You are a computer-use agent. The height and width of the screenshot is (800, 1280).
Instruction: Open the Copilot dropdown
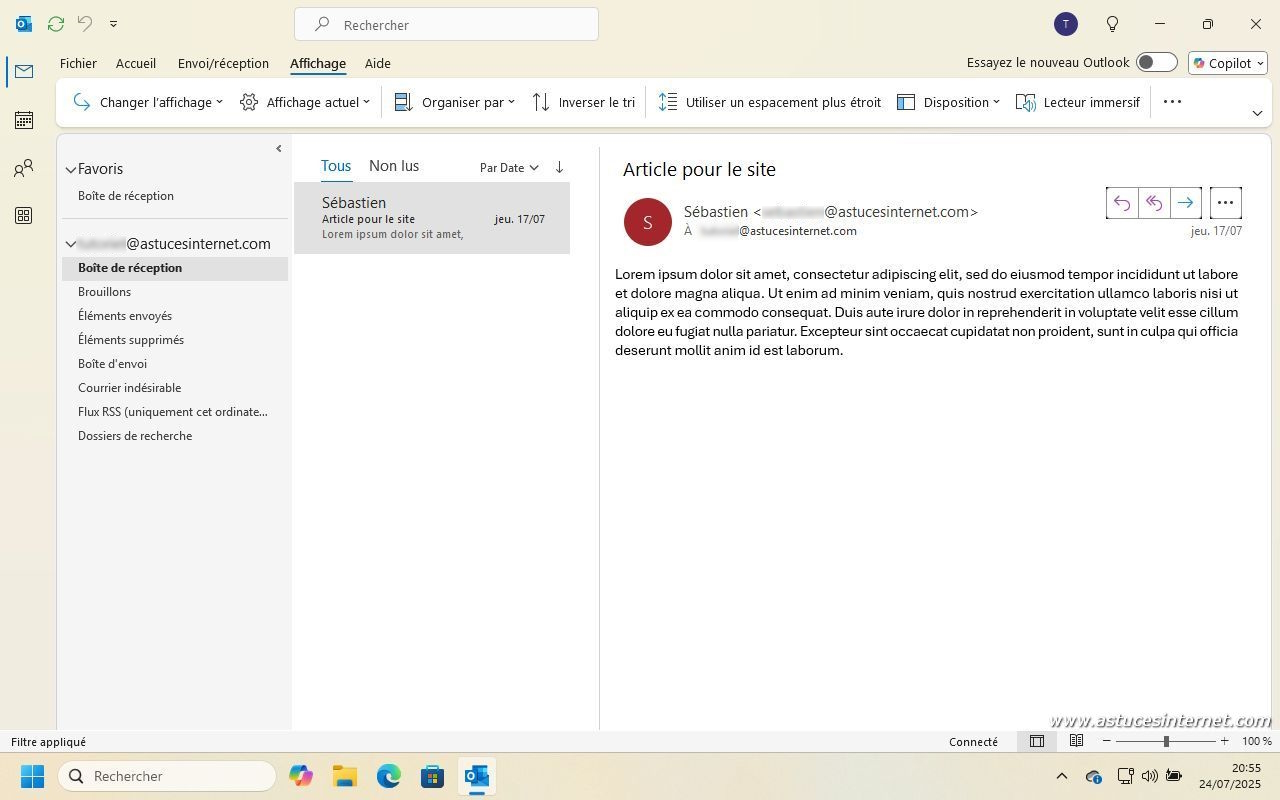(x=1228, y=63)
